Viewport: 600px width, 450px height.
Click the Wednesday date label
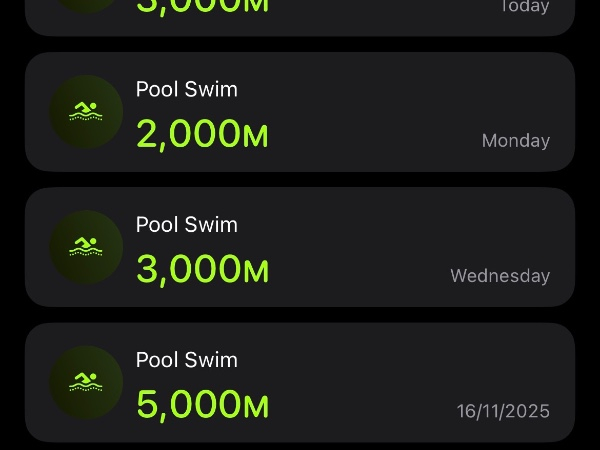tap(500, 276)
